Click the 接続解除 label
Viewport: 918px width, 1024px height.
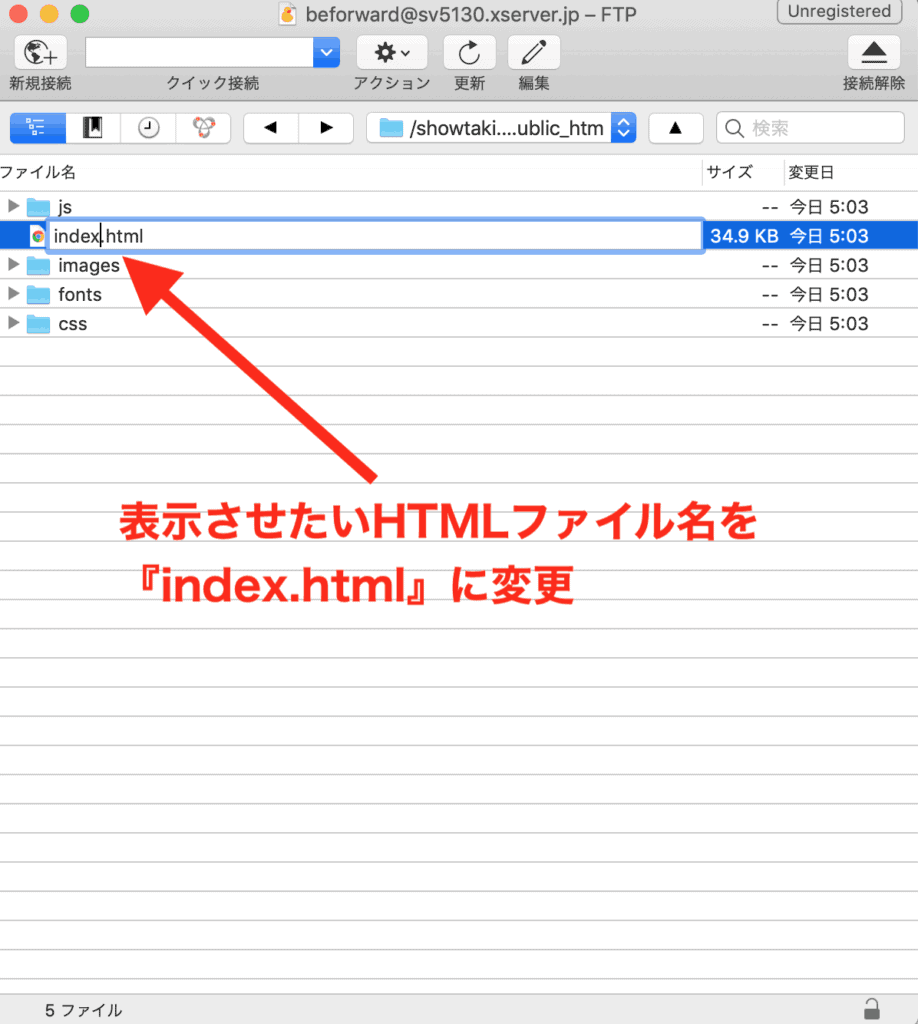[874, 83]
